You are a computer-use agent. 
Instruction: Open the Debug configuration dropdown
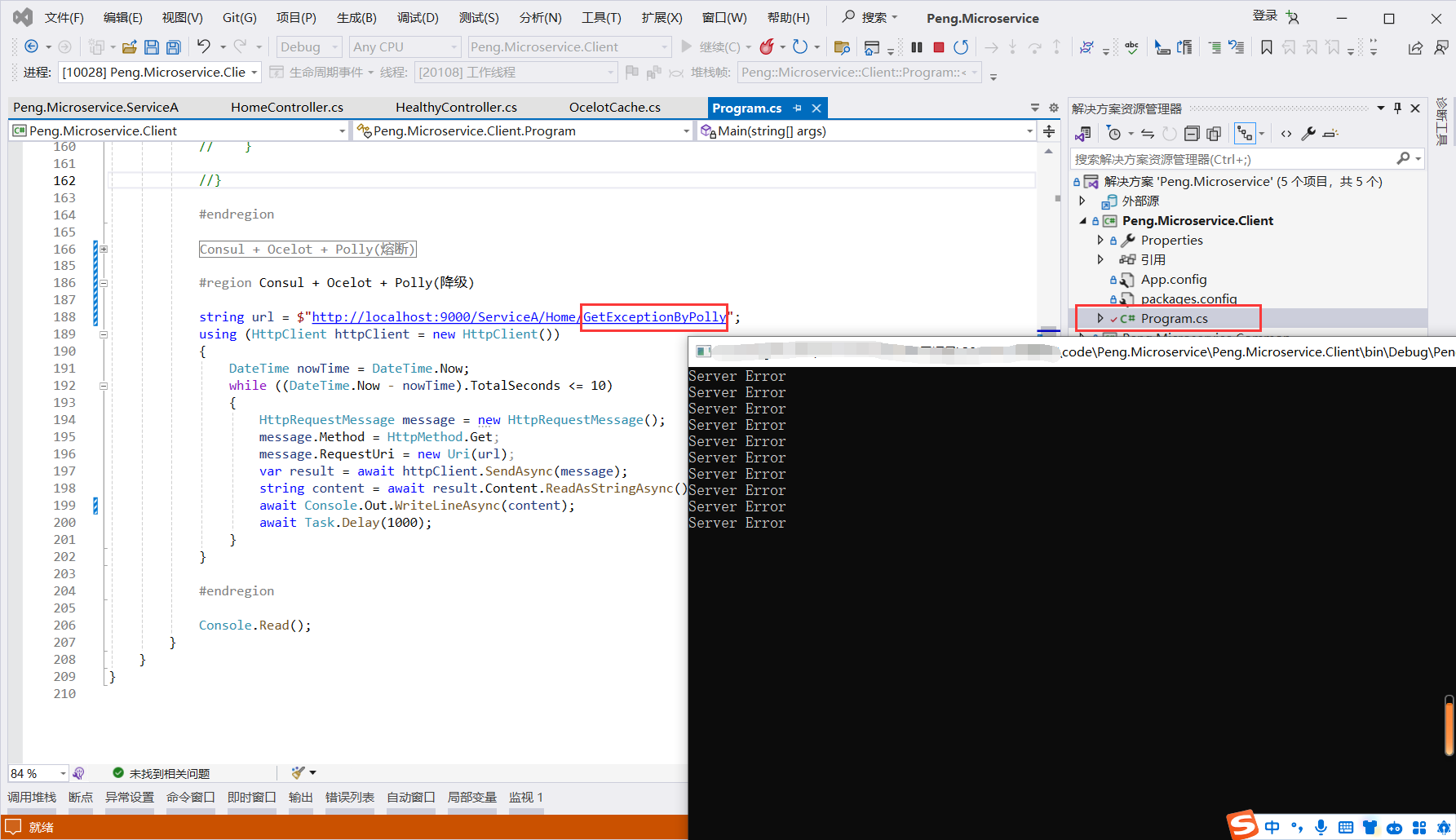[309, 47]
